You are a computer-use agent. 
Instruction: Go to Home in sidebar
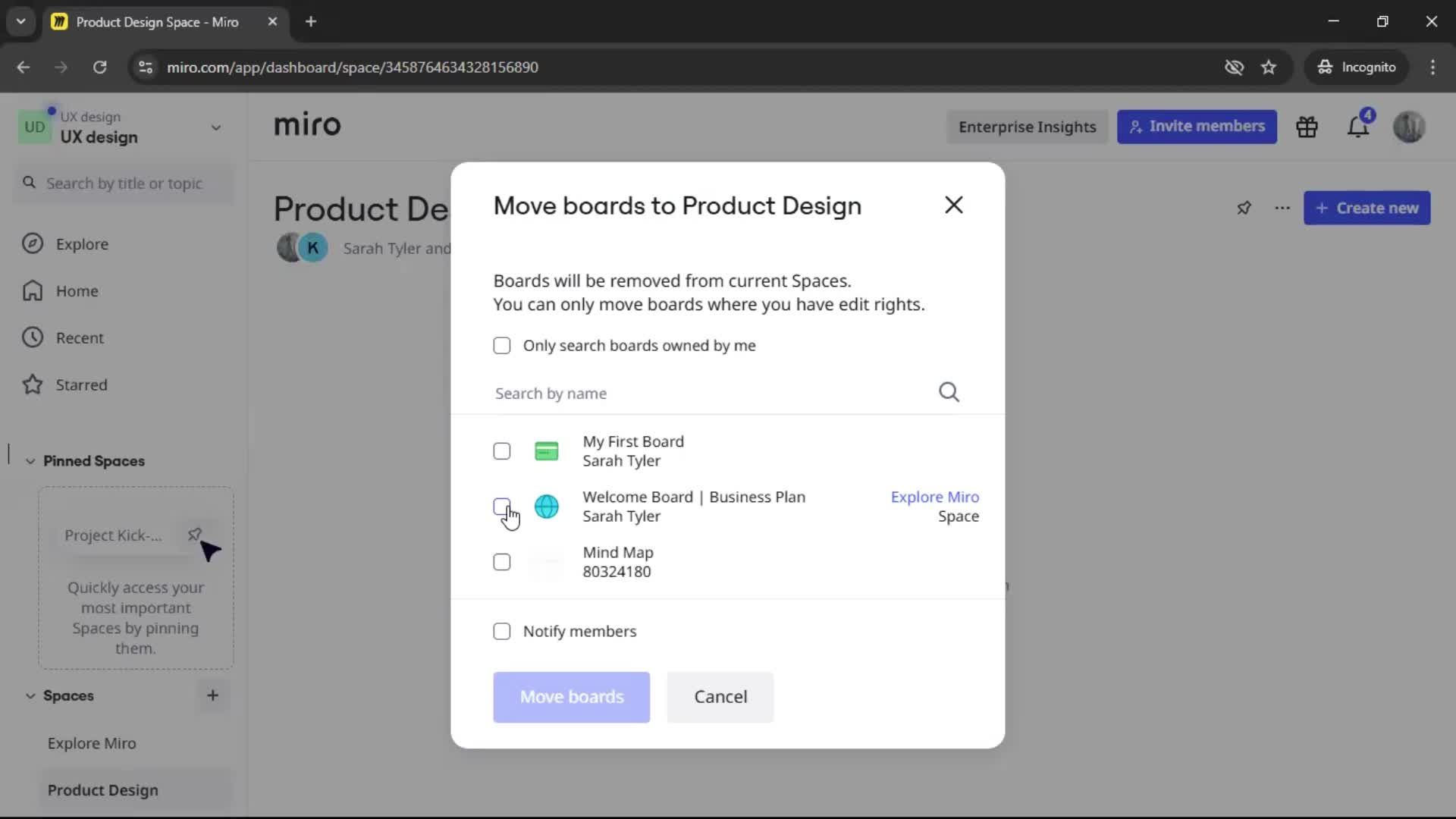click(124, 291)
